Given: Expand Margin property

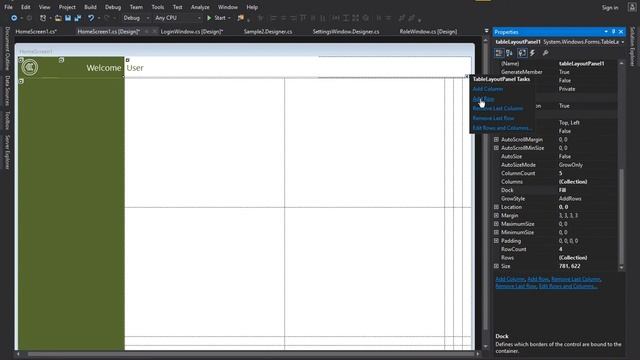Looking at the screenshot, I should pyautogui.click(x=496, y=216).
